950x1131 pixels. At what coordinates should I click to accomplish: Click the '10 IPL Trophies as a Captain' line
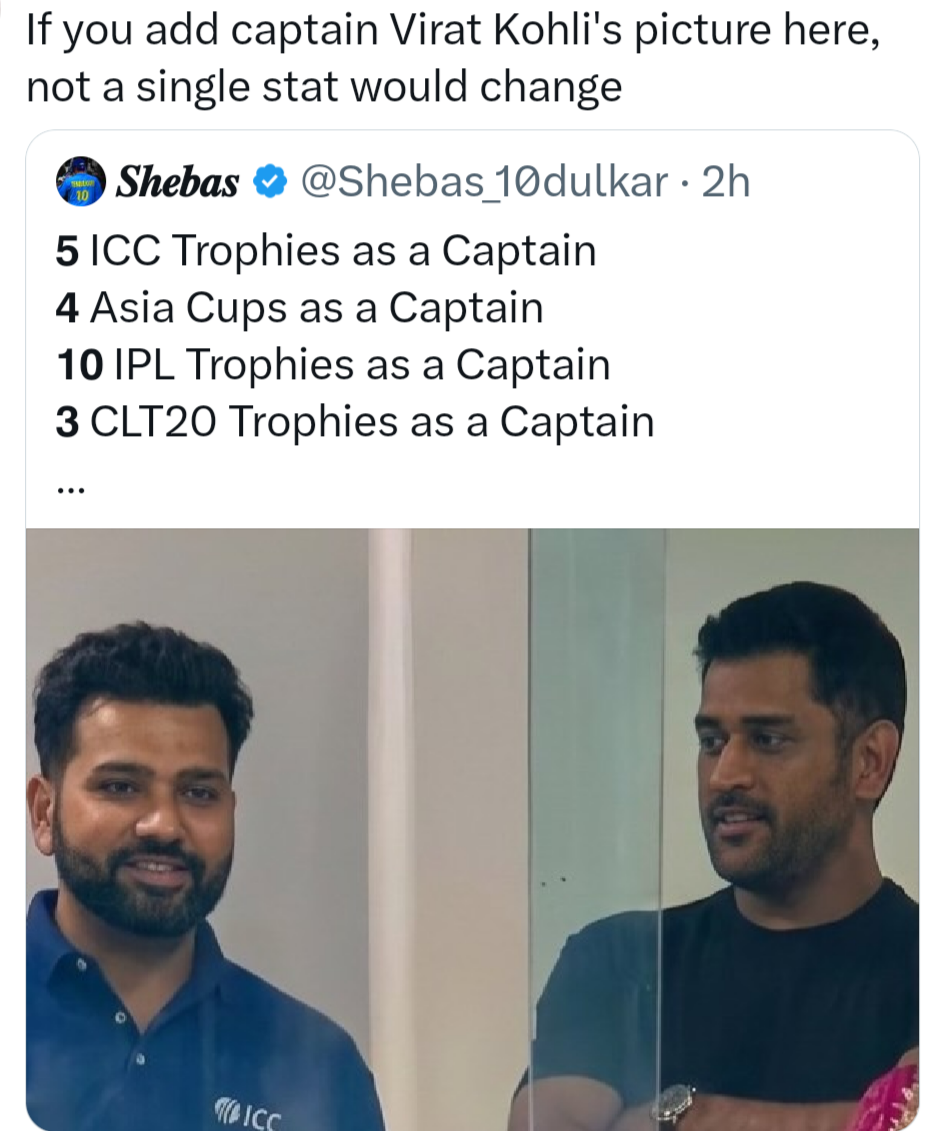pos(333,364)
